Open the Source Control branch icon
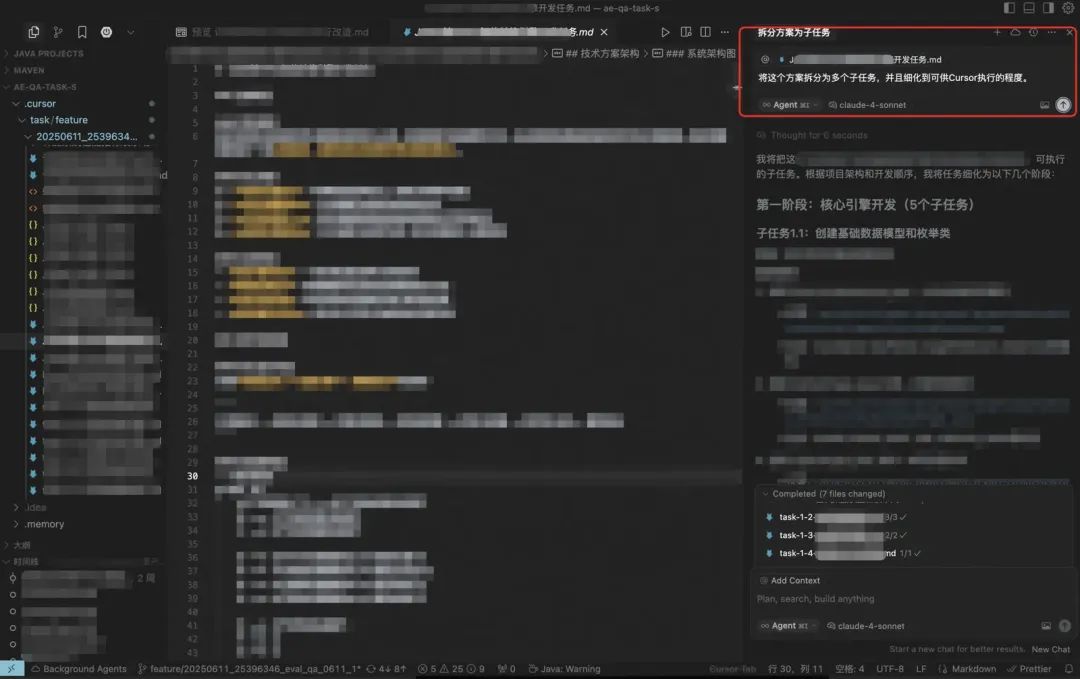The width and height of the screenshot is (1080, 679). click(58, 32)
